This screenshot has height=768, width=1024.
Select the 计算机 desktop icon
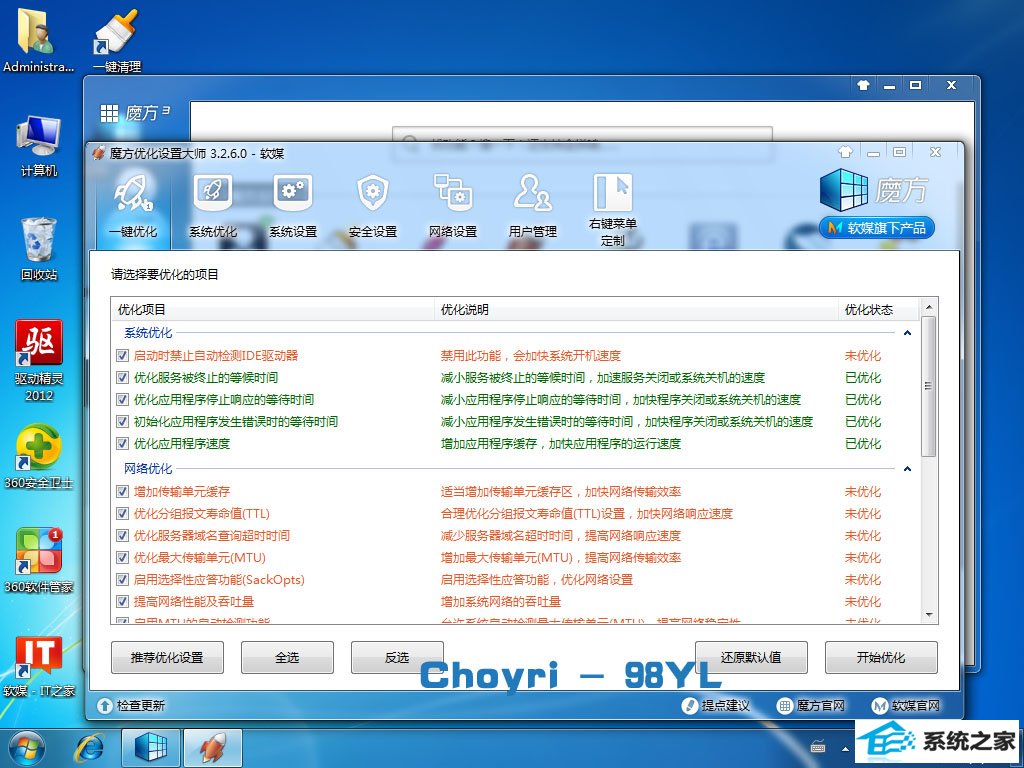(39, 145)
